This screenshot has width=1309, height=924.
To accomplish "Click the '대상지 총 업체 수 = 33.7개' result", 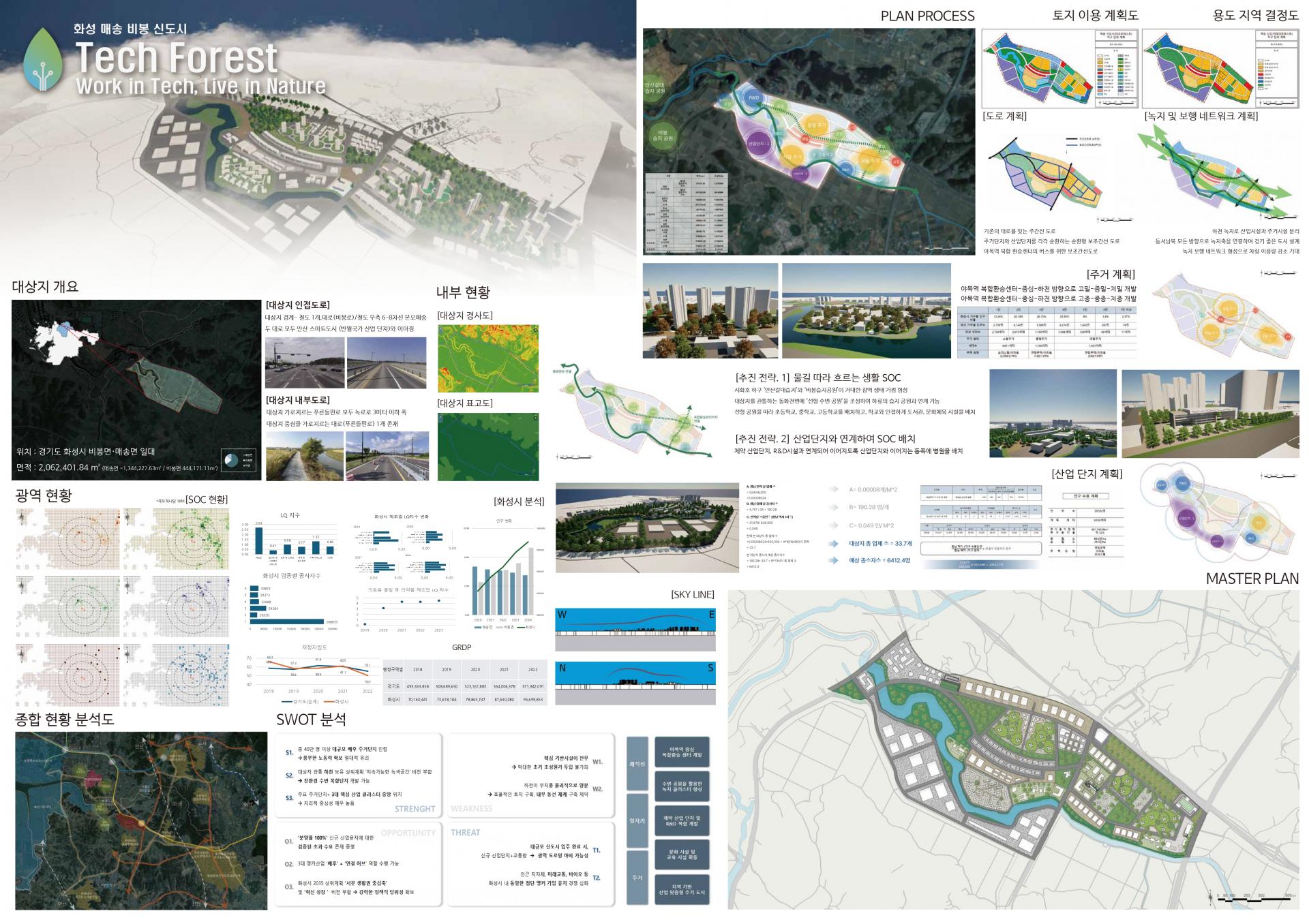I will (x=880, y=544).
